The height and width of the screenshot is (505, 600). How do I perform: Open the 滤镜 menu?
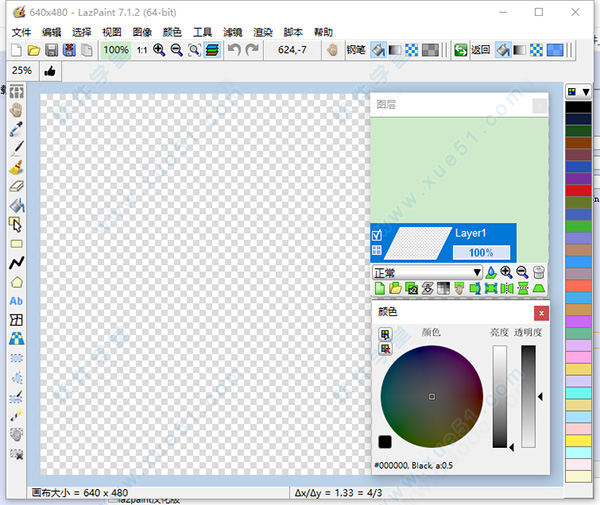[233, 32]
